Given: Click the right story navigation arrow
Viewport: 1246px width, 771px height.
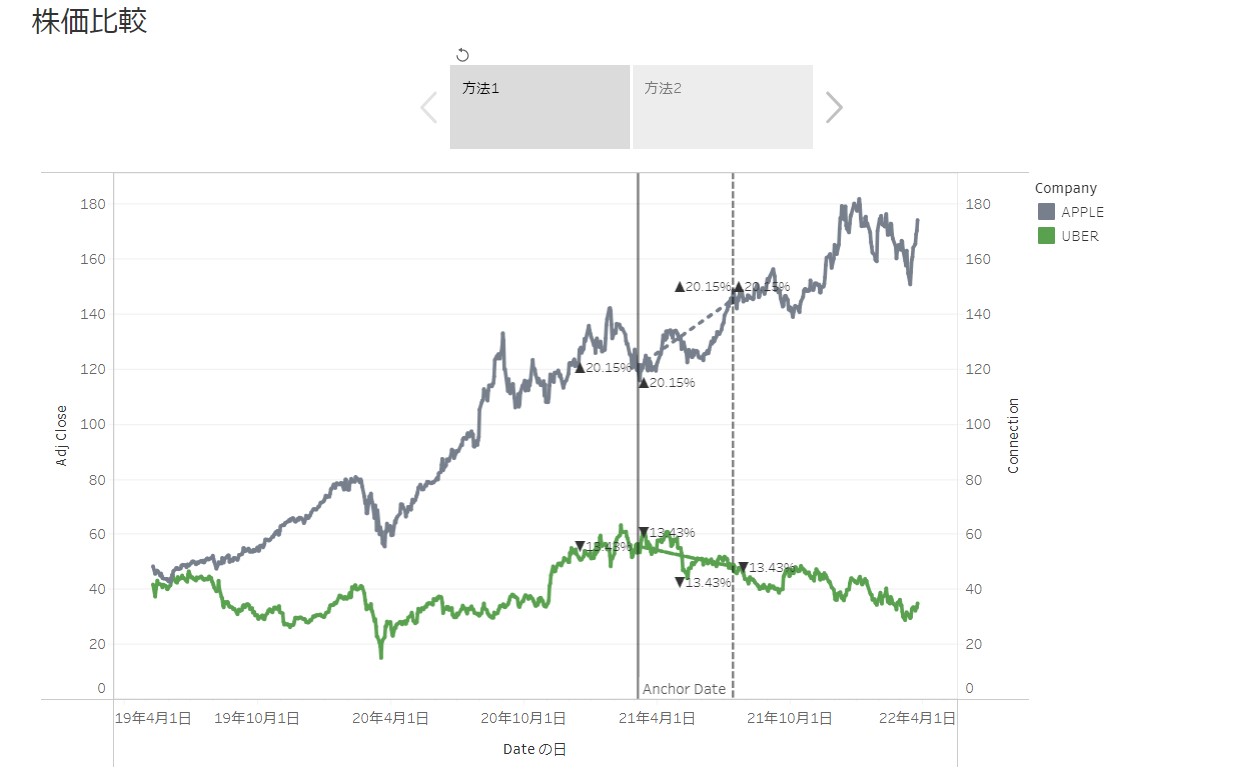Looking at the screenshot, I should [x=834, y=106].
